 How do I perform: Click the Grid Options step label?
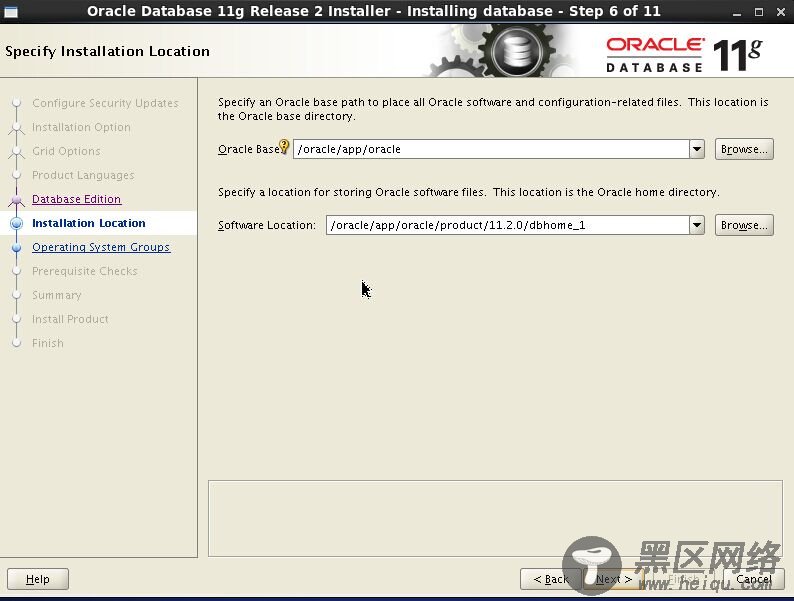pyautogui.click(x=66, y=151)
